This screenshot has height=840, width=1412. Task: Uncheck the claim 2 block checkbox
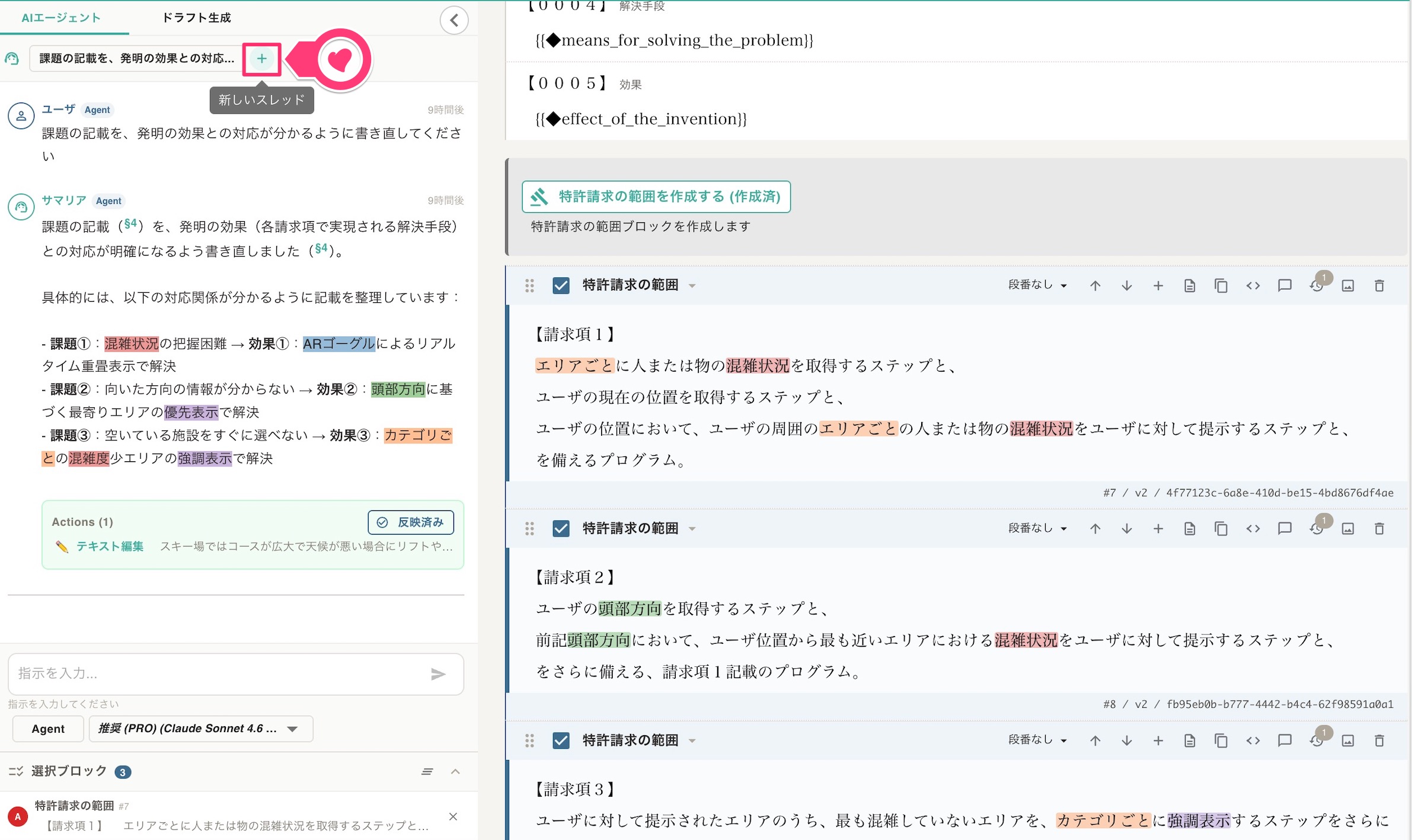coord(561,528)
